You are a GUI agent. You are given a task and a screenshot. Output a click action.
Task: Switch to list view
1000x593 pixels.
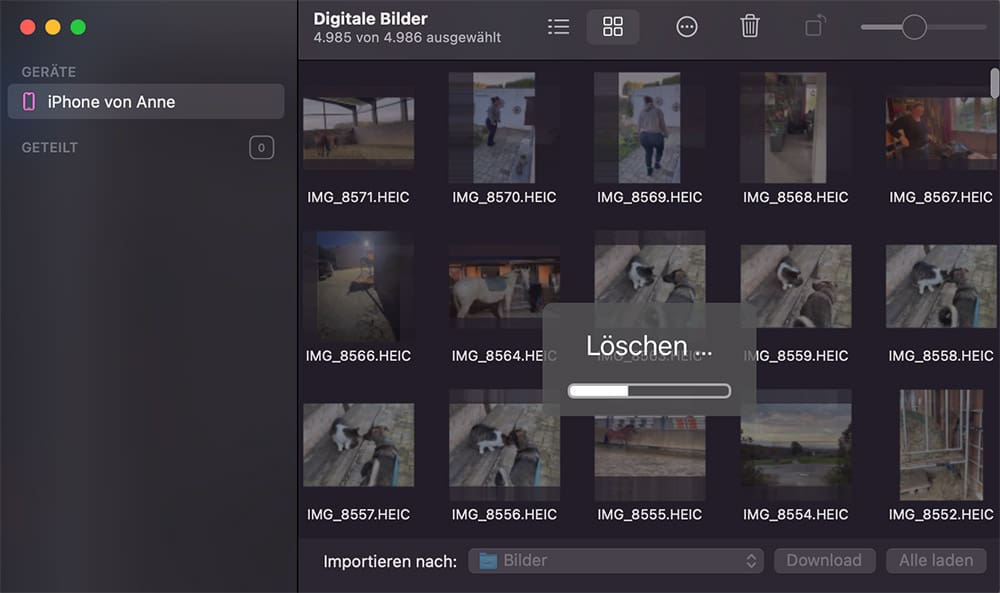point(559,27)
